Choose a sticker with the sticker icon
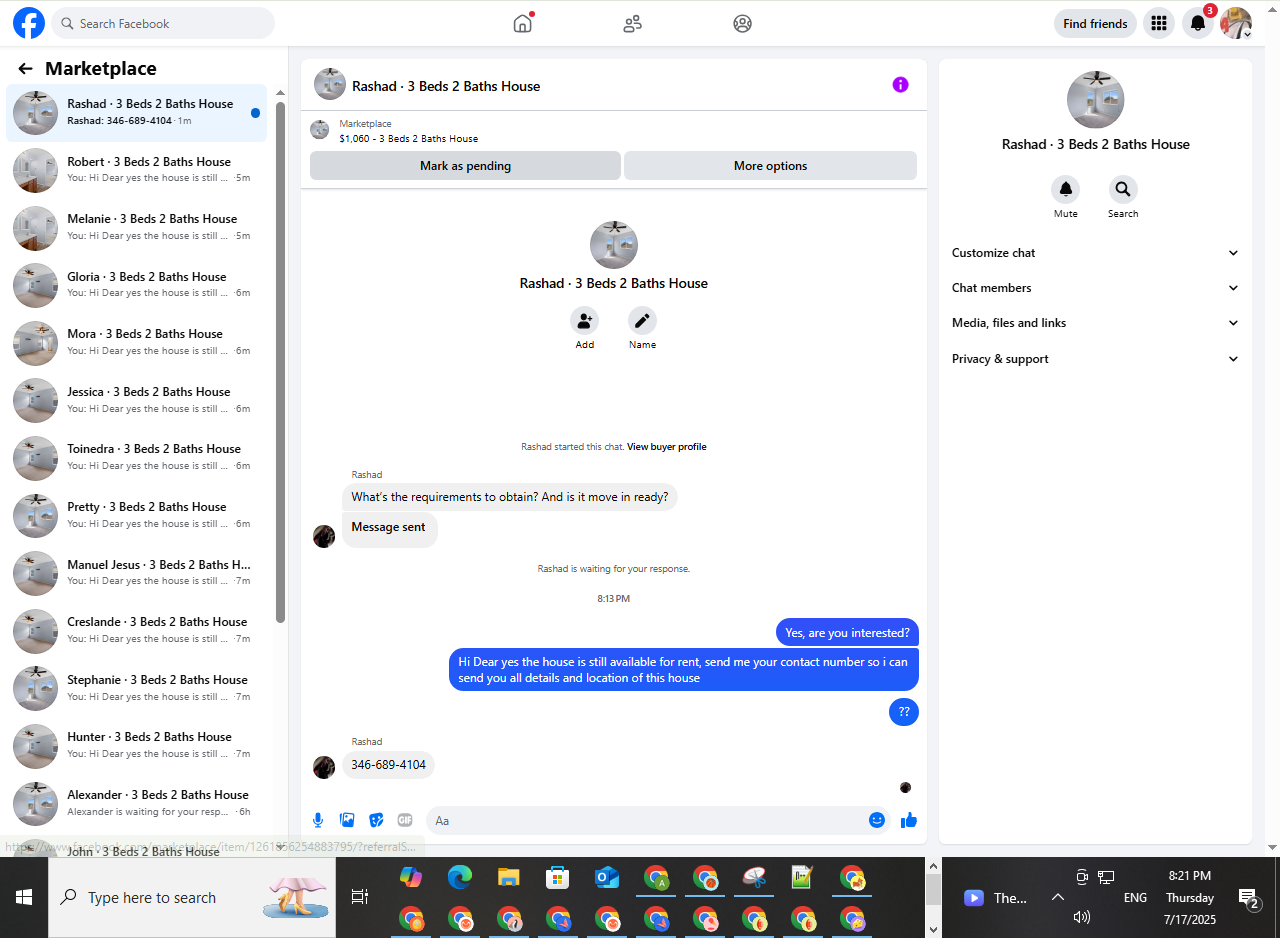1280x938 pixels. pos(376,820)
